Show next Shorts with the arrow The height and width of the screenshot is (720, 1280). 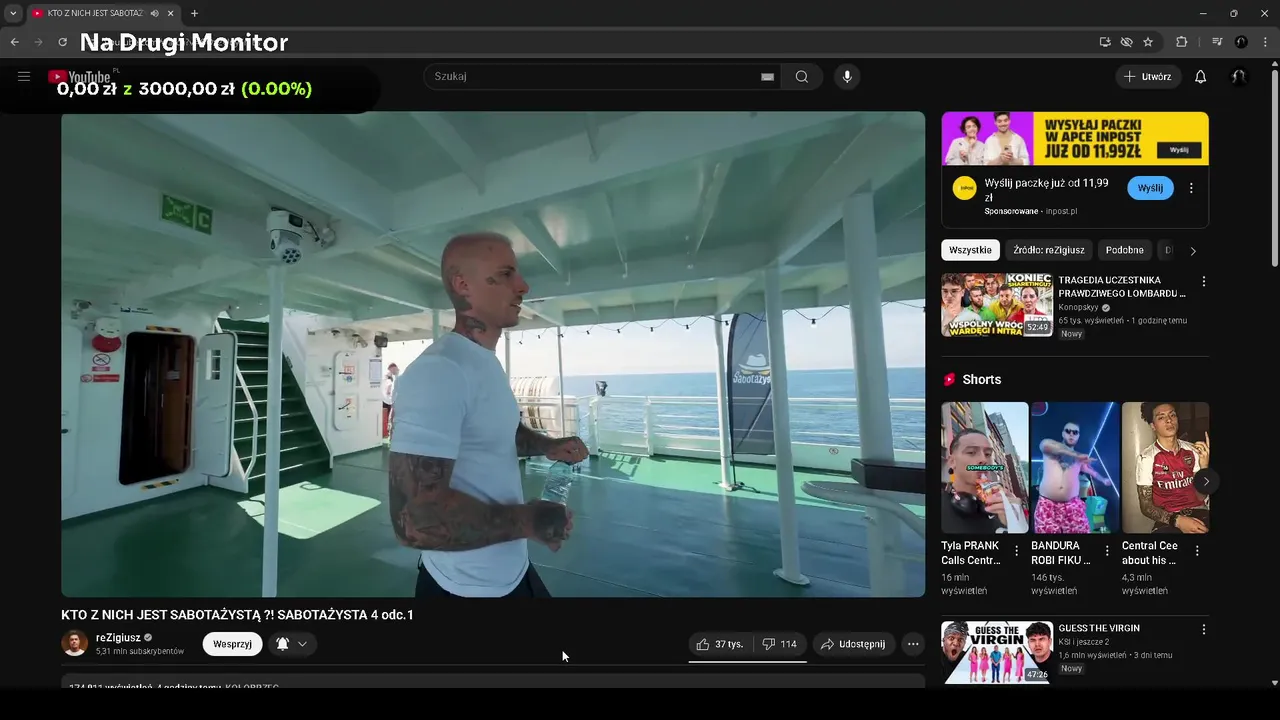click(x=1206, y=481)
